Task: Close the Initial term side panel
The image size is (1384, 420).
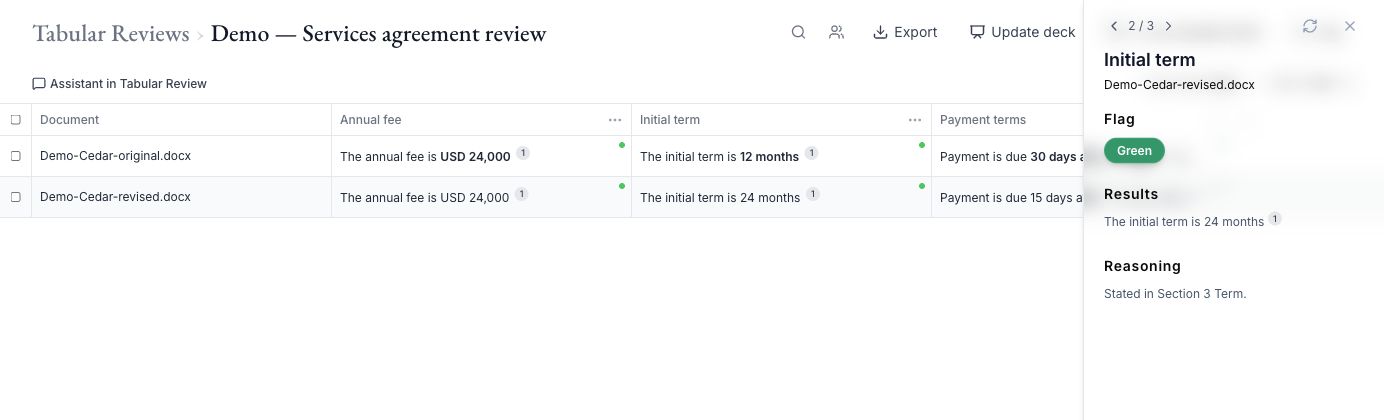Action: 1350,26
